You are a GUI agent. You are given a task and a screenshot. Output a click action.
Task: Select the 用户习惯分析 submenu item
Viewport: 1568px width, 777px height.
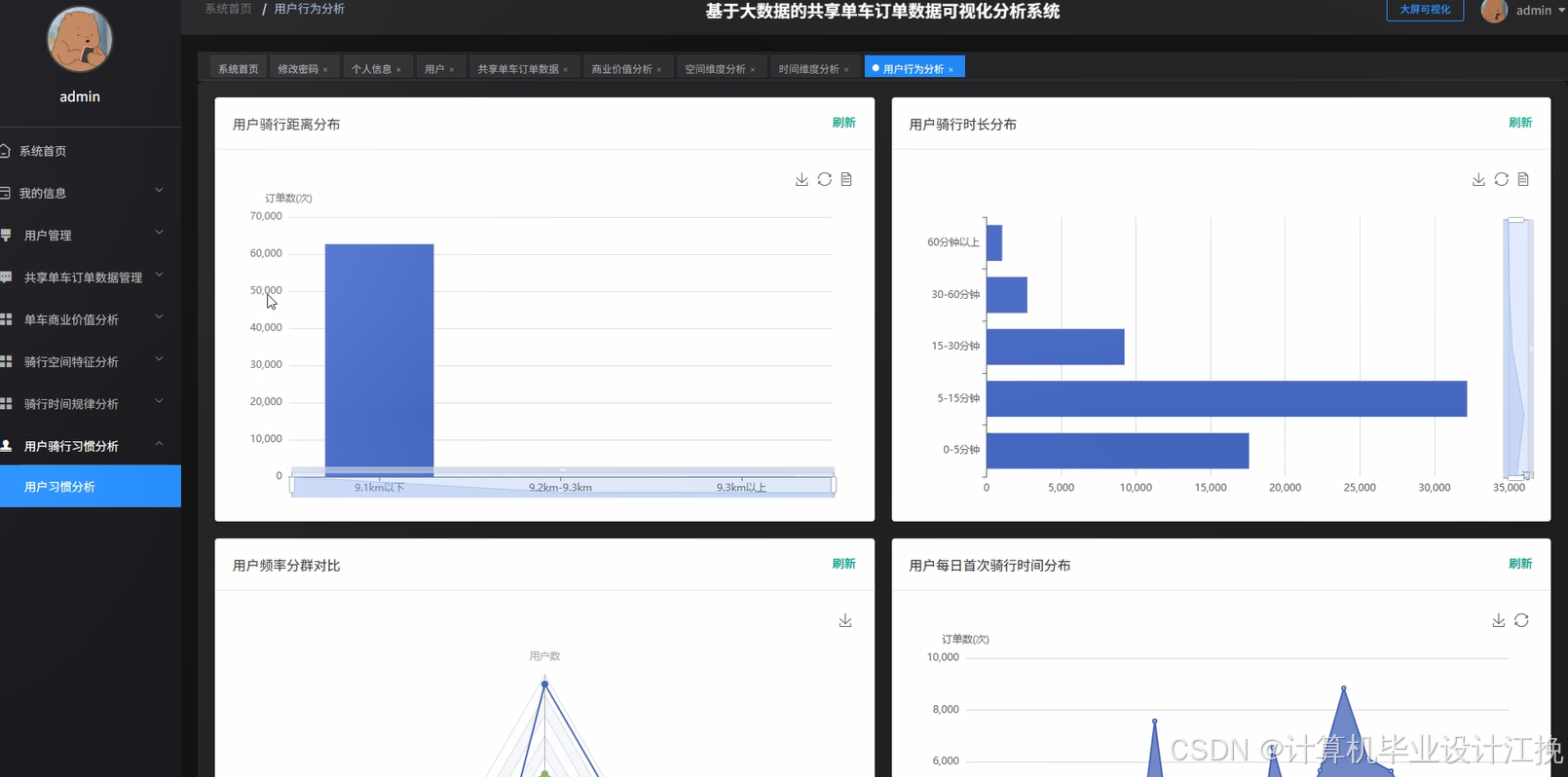click(x=91, y=486)
